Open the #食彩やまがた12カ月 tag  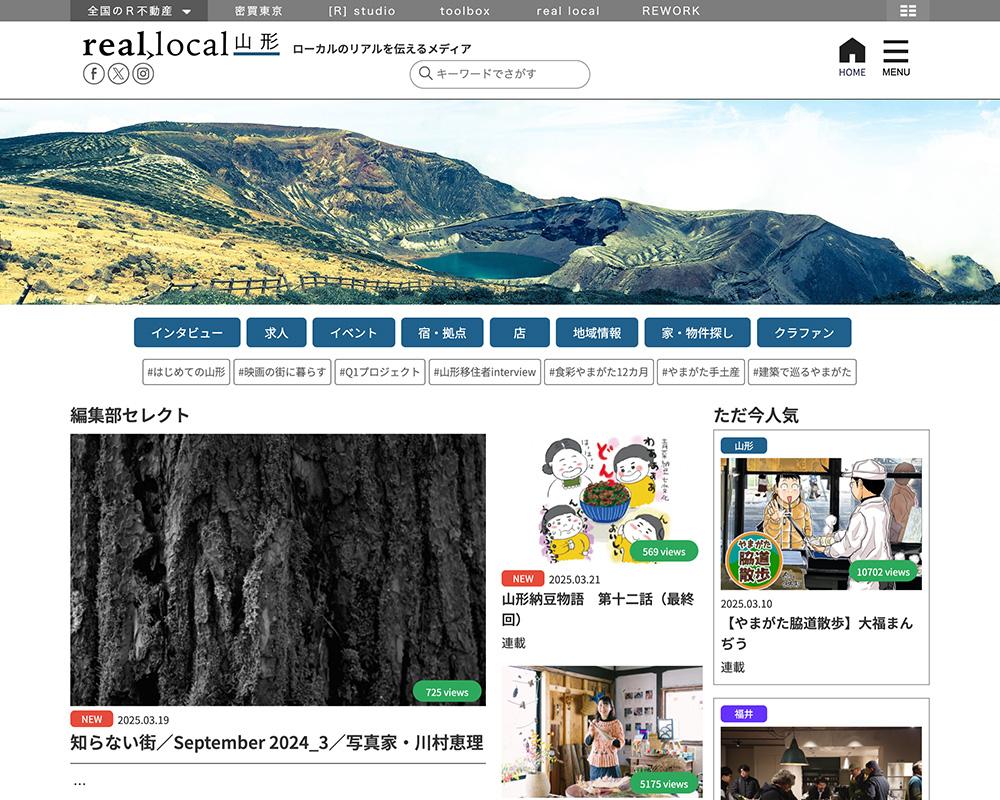click(599, 372)
